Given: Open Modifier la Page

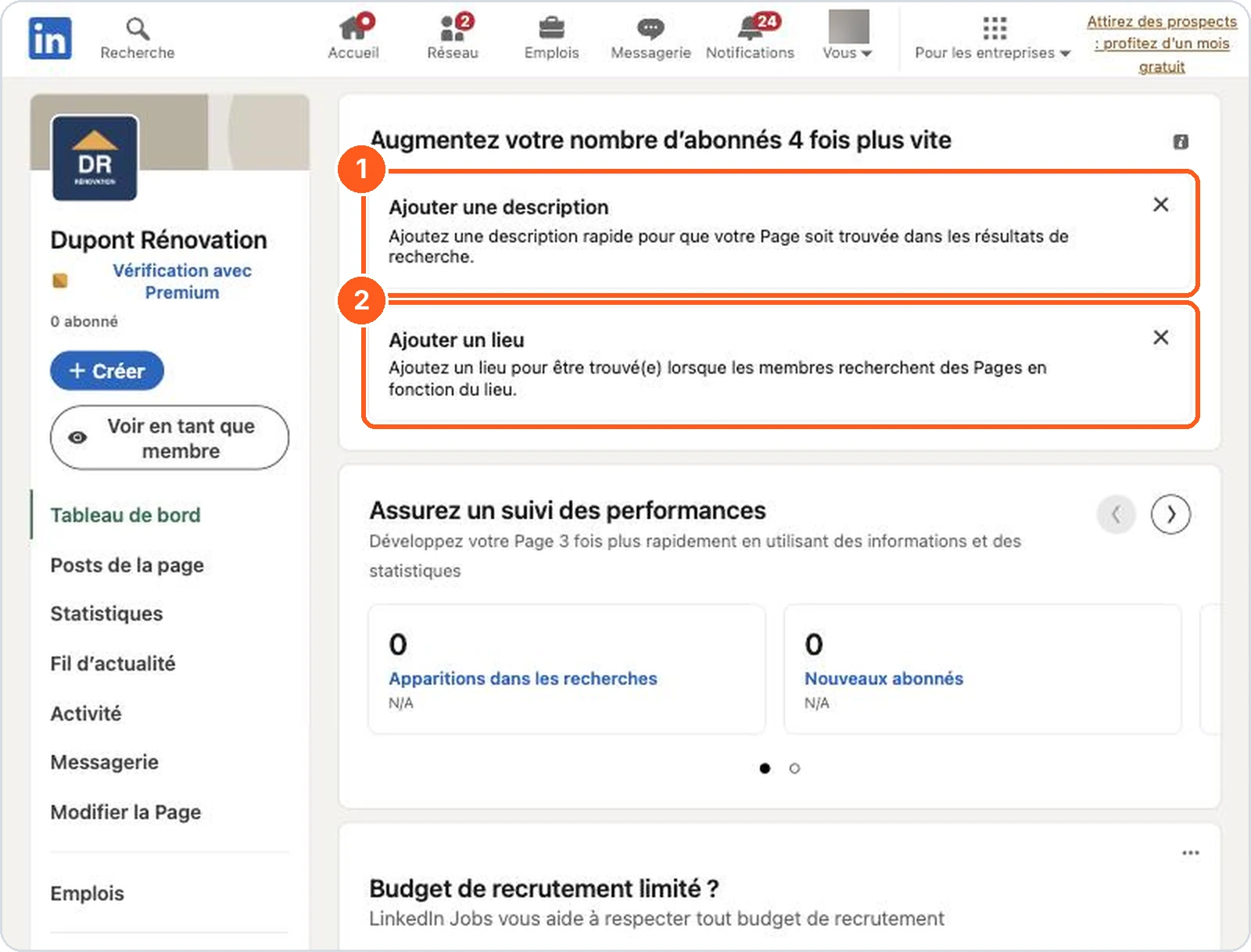Looking at the screenshot, I should pos(125,812).
